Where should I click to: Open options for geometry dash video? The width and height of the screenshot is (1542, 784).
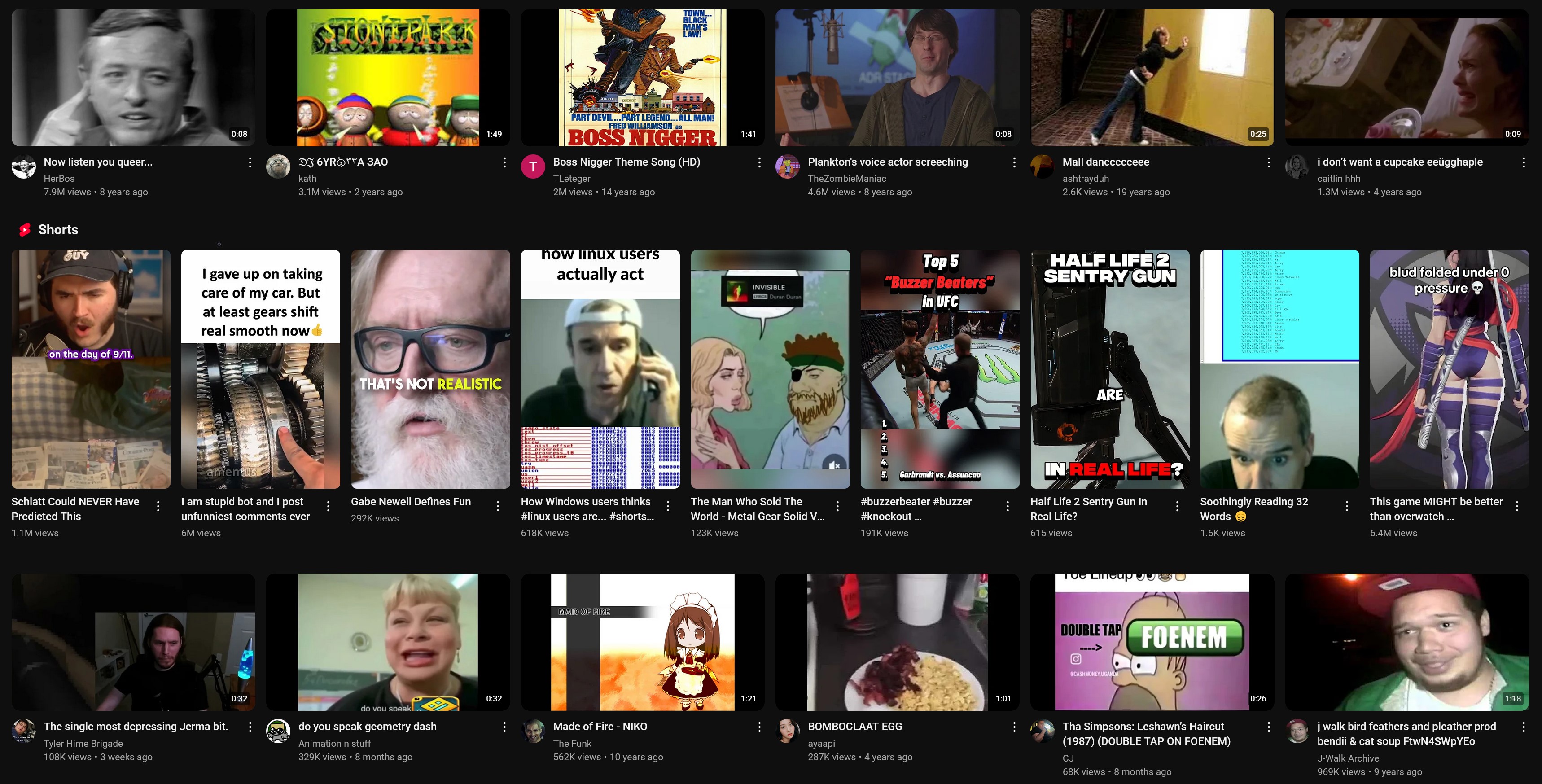point(504,727)
